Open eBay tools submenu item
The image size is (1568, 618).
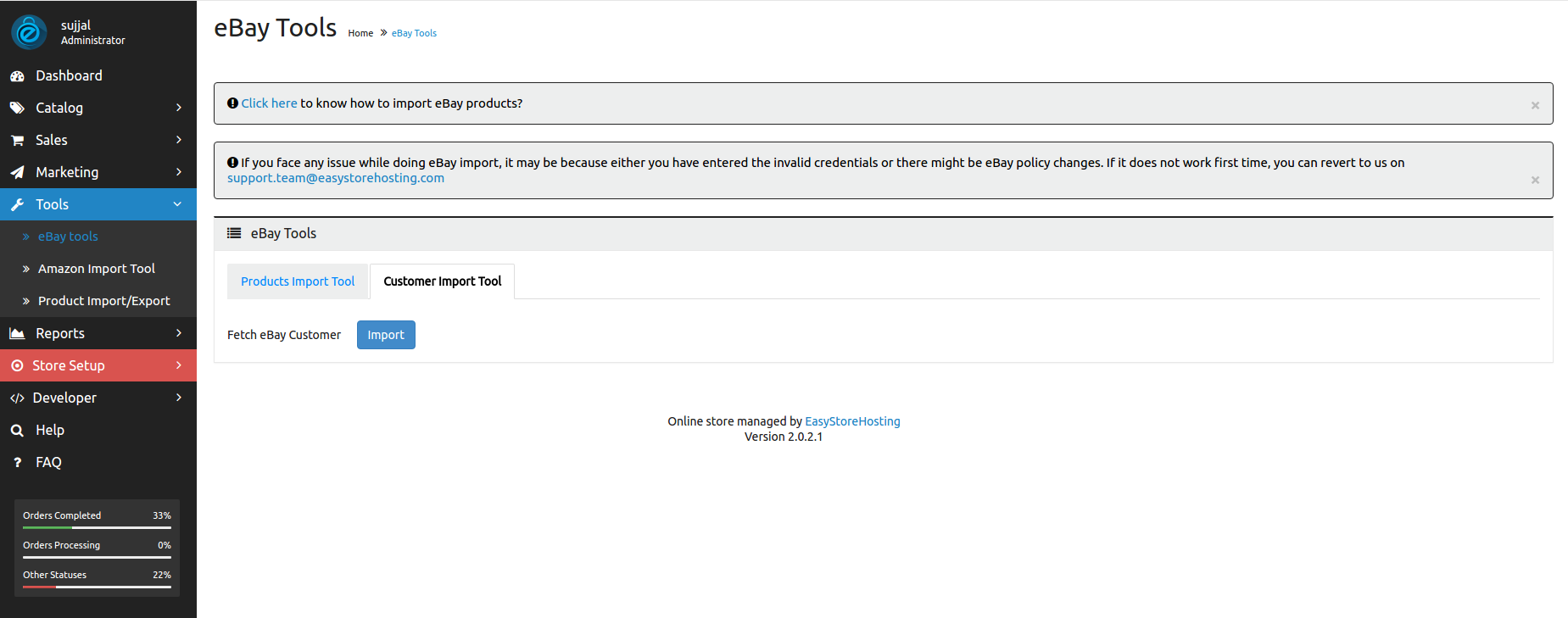pos(98,237)
